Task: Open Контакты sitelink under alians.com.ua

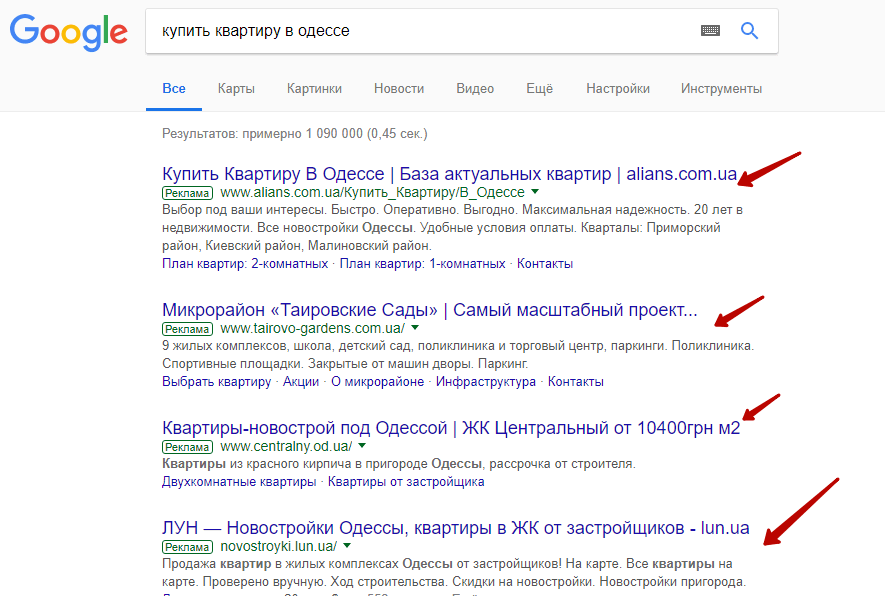Action: 545,264
